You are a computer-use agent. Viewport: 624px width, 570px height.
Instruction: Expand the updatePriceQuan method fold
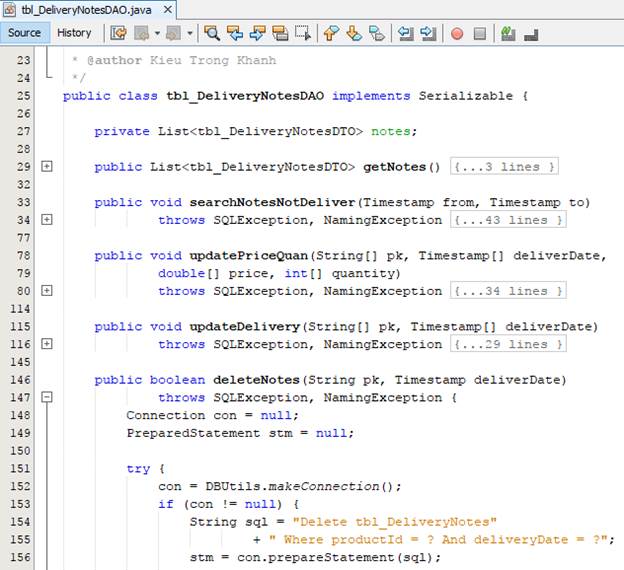(x=47, y=291)
